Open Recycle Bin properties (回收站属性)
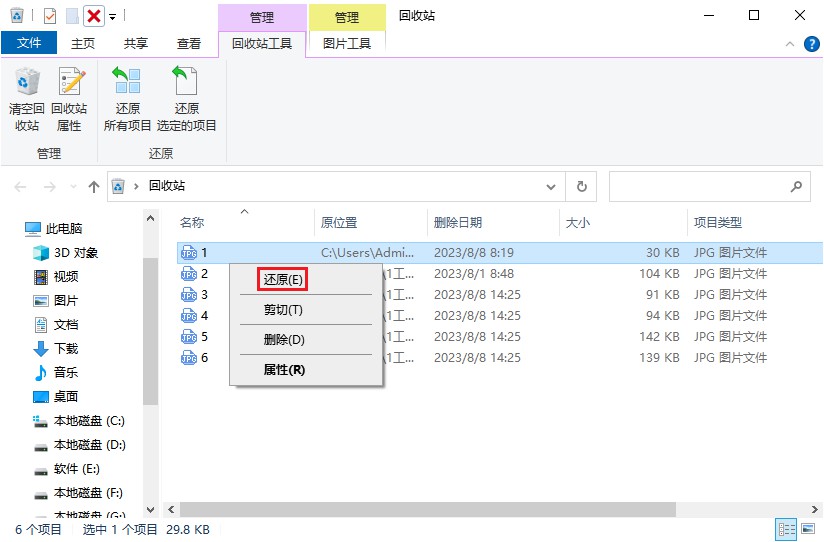Viewport: 824px width, 542px height. pyautogui.click(x=69, y=99)
